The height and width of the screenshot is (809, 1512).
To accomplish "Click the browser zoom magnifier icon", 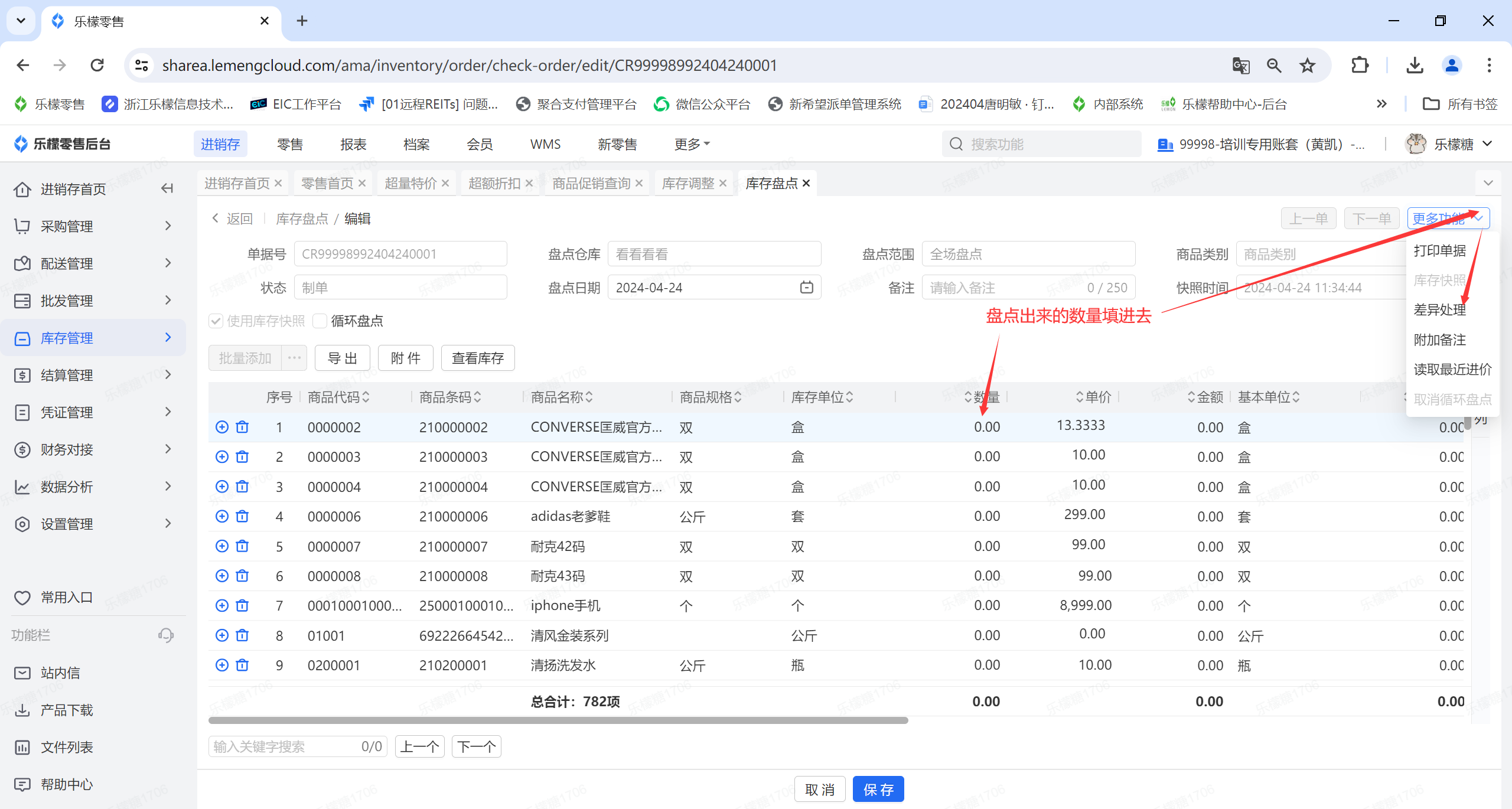I will point(1274,65).
